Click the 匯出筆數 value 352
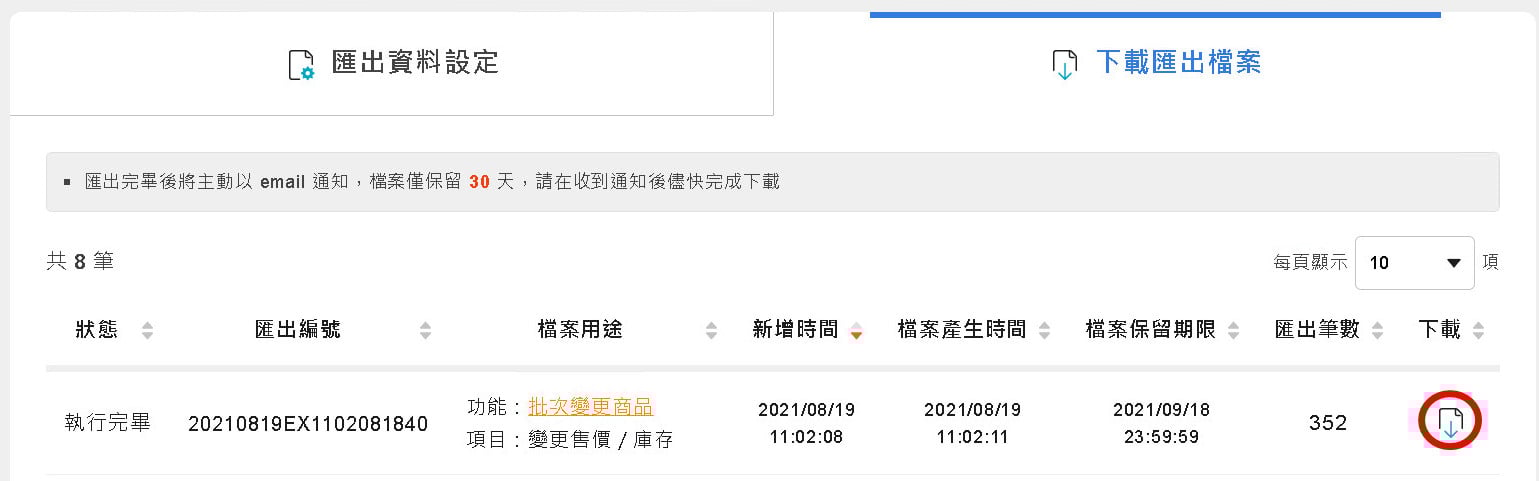 1327,423
